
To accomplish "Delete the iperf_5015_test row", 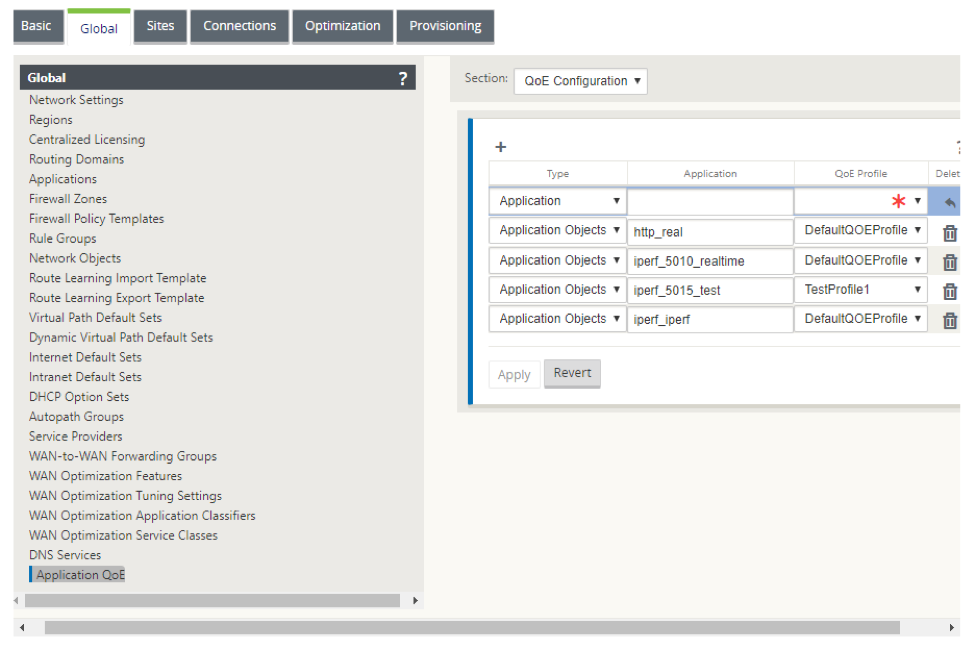I will [950, 291].
